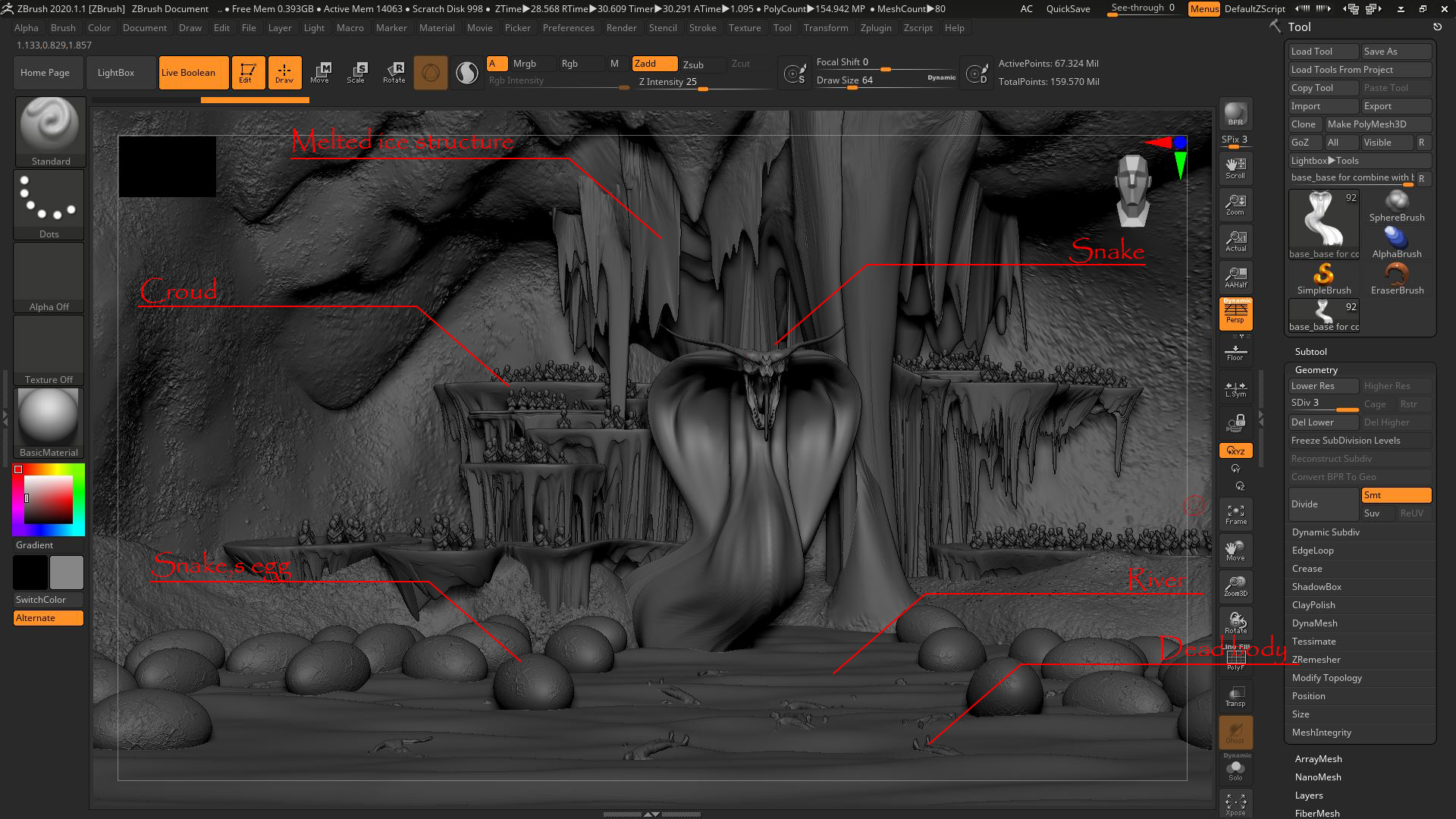Image resolution: width=1456 pixels, height=819 pixels.
Task: Toggle Persp perspective mode
Action: coord(1235,313)
